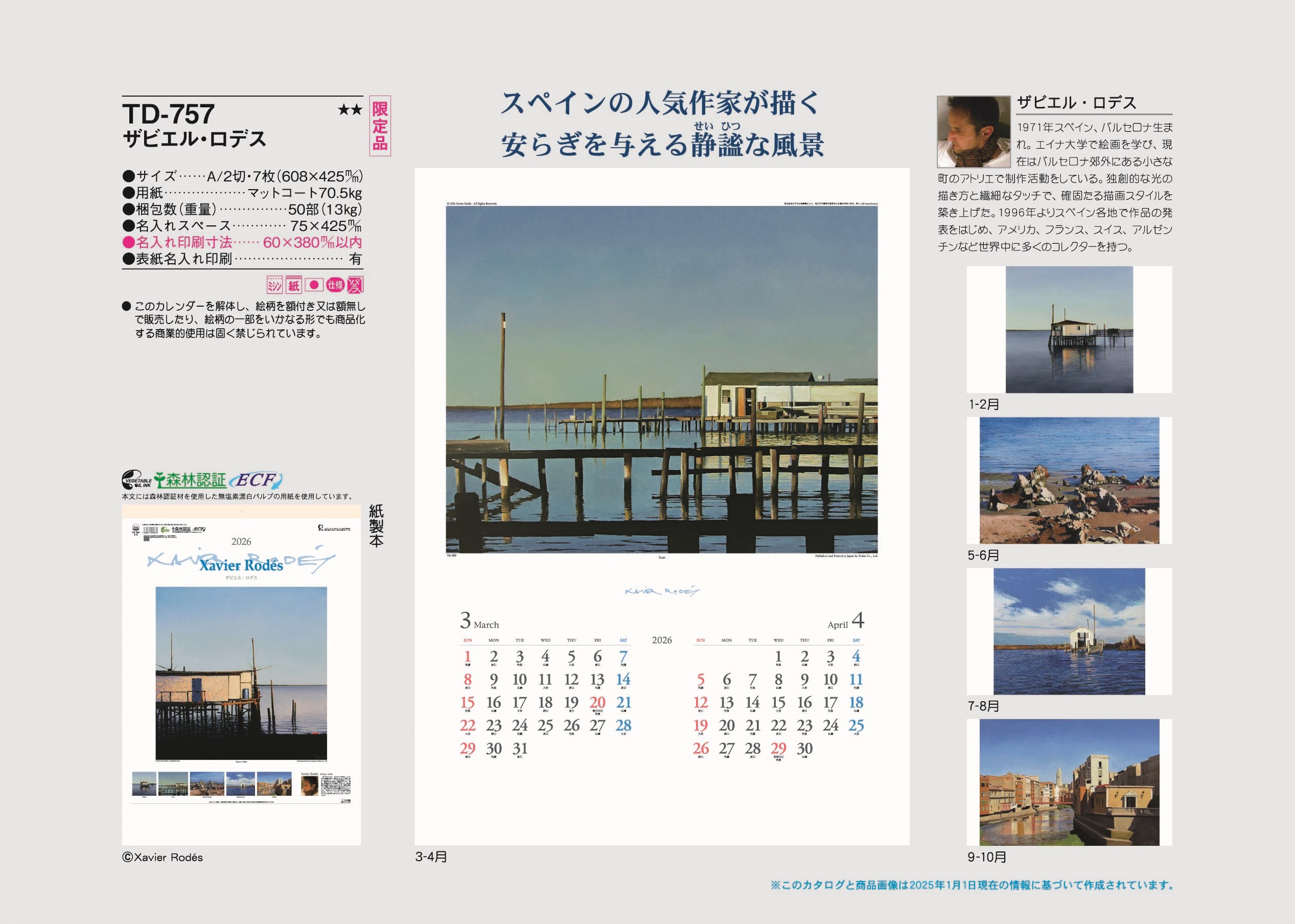Click the 用紙 マットコート70.5kg spec line
The width and height of the screenshot is (1295, 924).
[242, 193]
